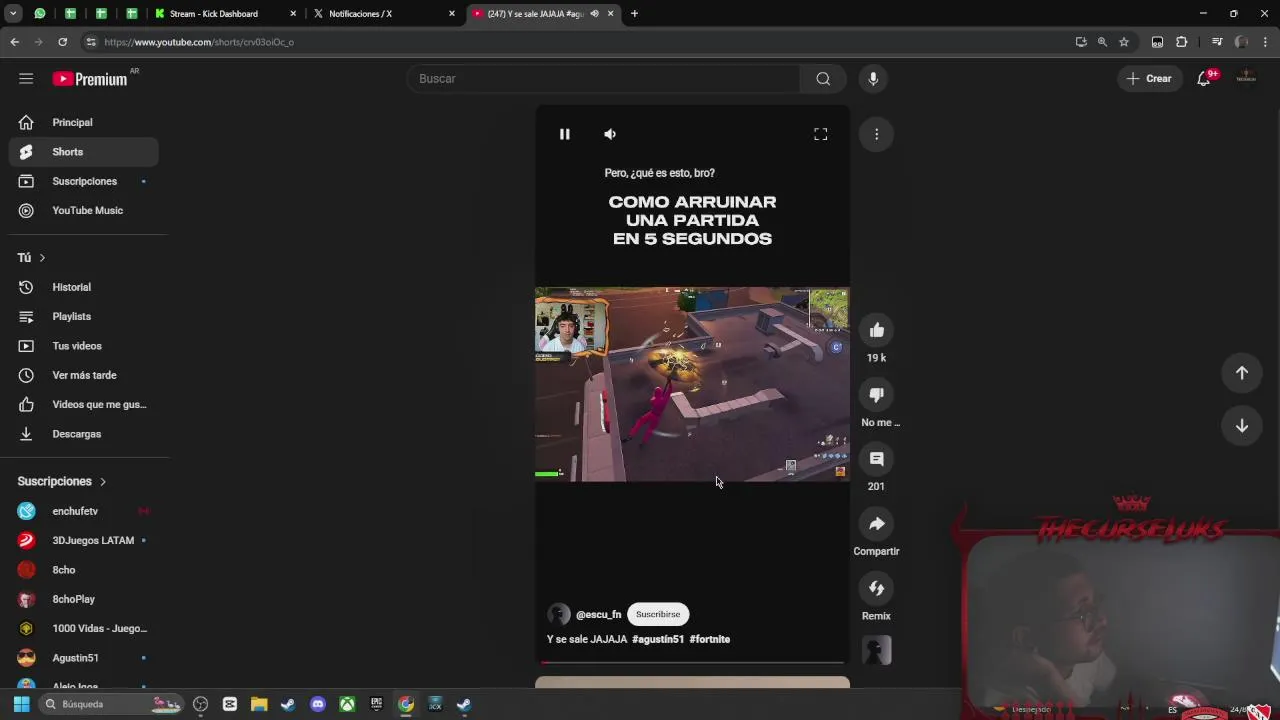
Task: Open 3DJuegos LATAM channel subscription
Action: point(84,540)
